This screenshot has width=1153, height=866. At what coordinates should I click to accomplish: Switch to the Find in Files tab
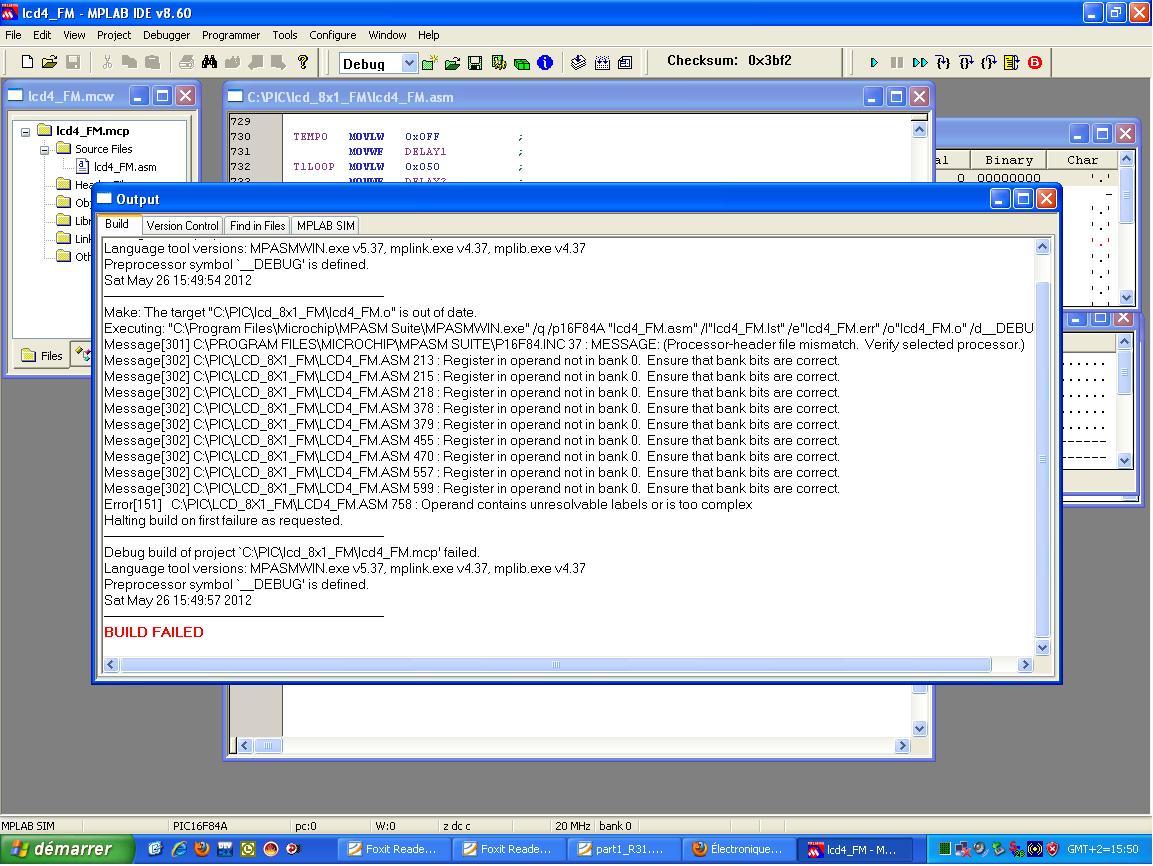(x=257, y=226)
